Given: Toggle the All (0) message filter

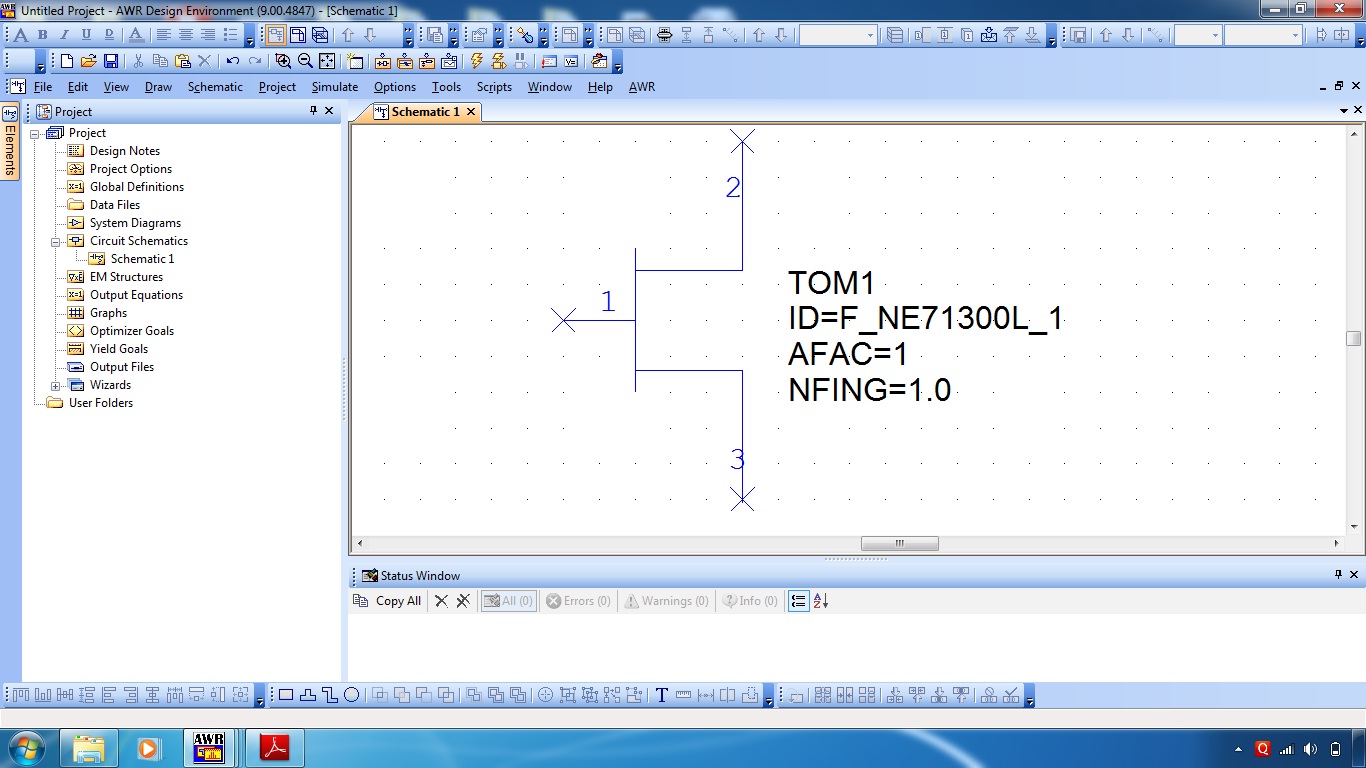Looking at the screenshot, I should [x=508, y=601].
